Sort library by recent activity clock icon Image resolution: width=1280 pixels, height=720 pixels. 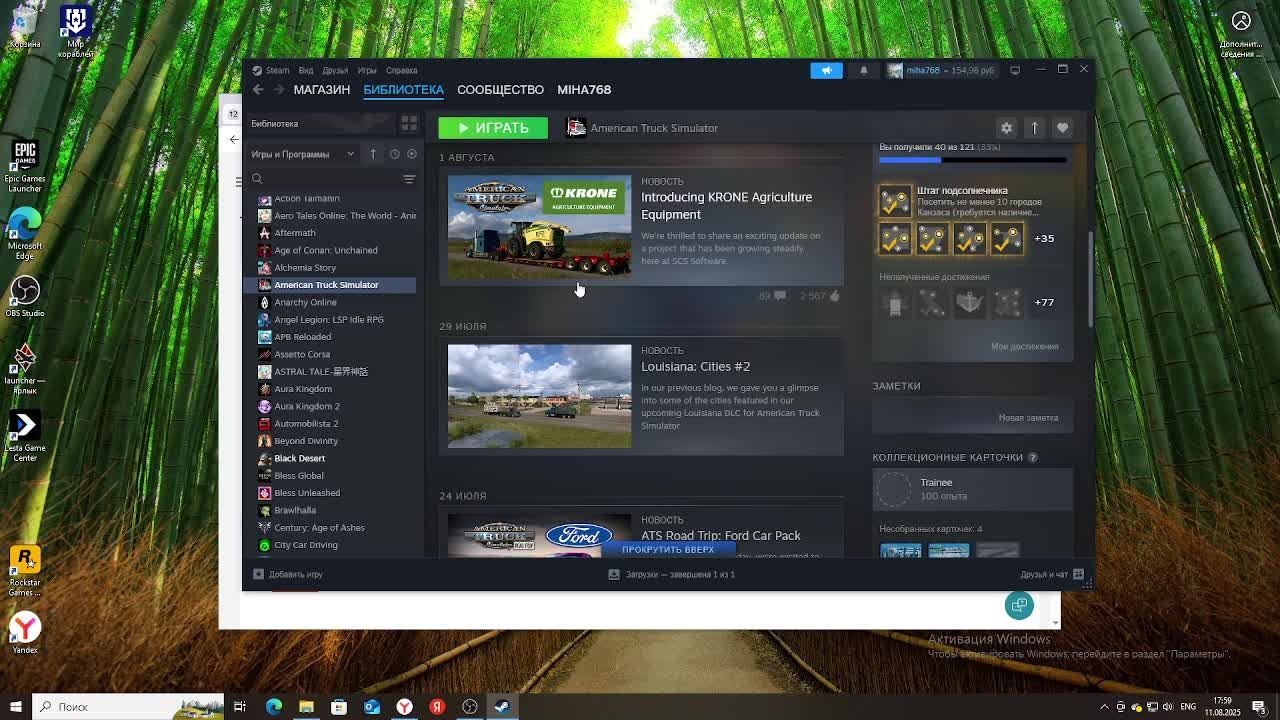point(394,154)
